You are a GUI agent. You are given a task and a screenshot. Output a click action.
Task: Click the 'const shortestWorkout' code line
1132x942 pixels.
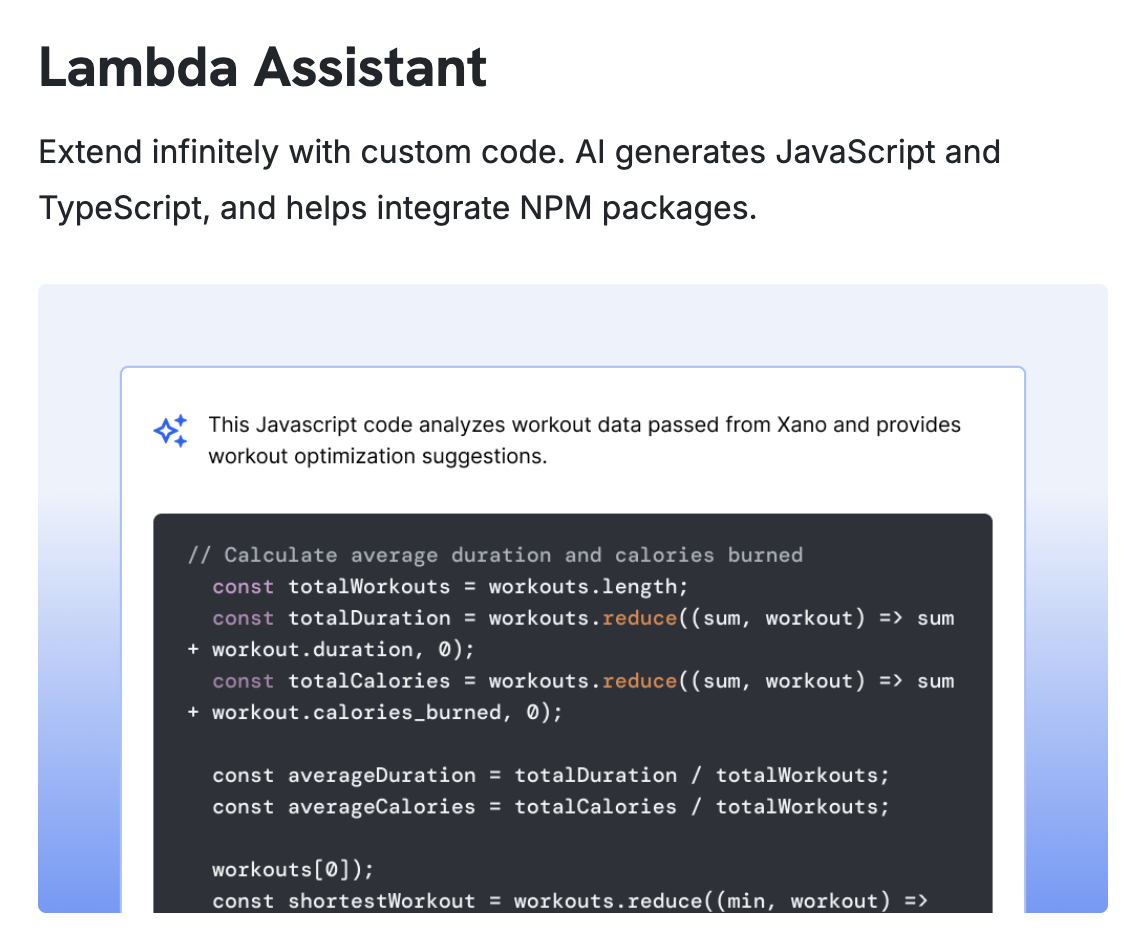(x=570, y=901)
